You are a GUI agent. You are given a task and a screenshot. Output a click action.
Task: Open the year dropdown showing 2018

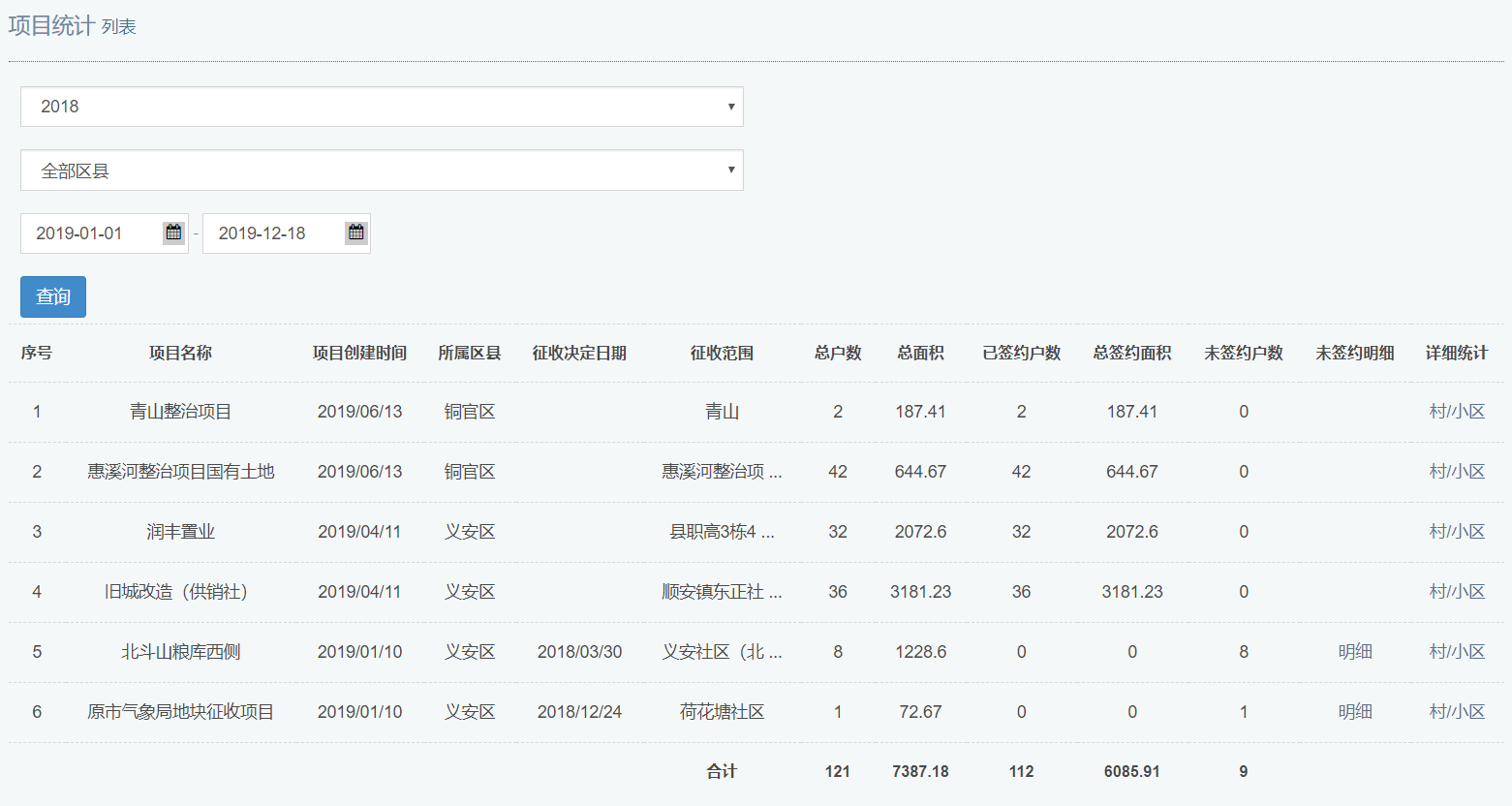pyautogui.click(x=382, y=107)
